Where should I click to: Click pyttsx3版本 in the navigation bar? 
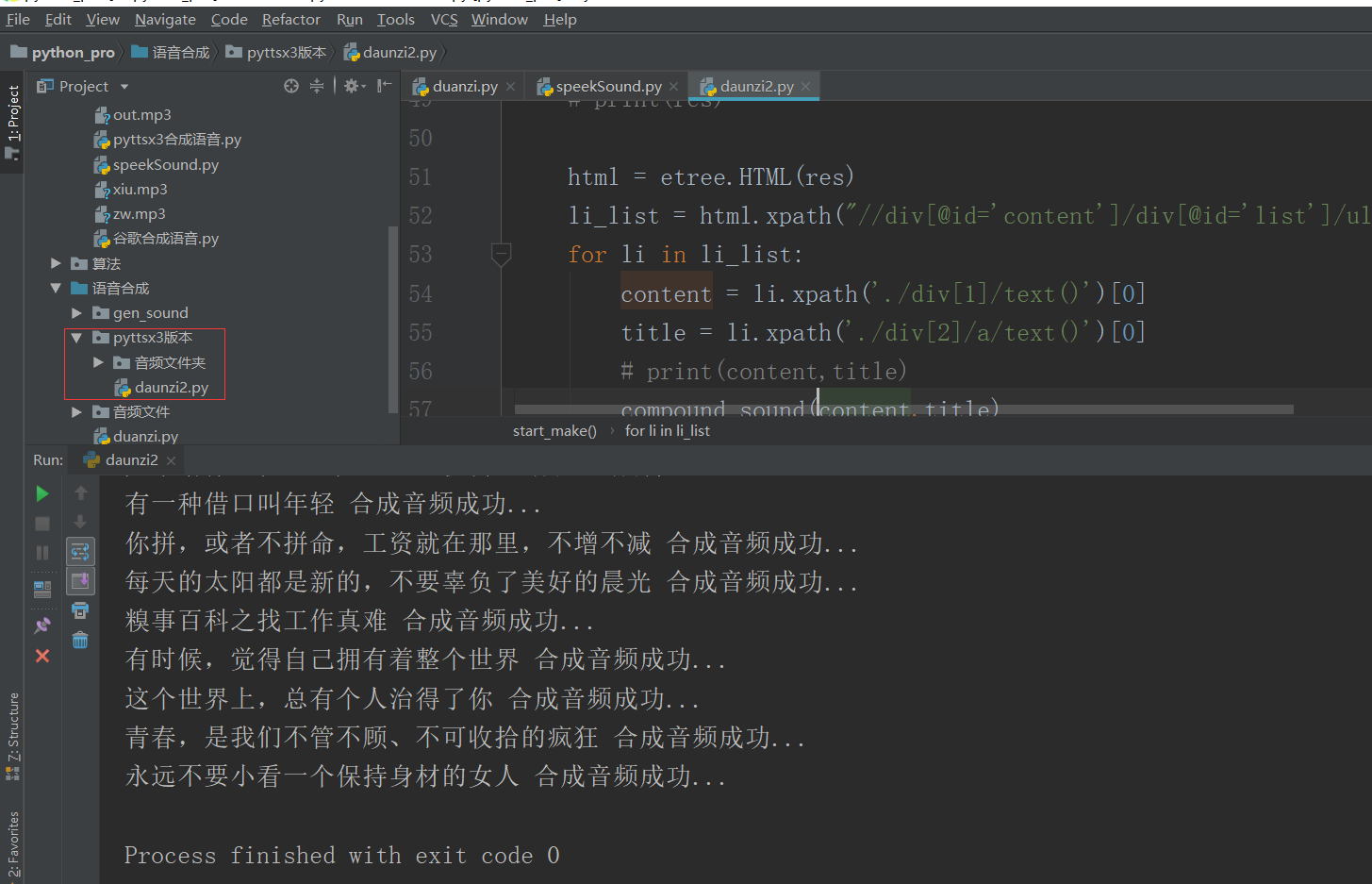(276, 53)
